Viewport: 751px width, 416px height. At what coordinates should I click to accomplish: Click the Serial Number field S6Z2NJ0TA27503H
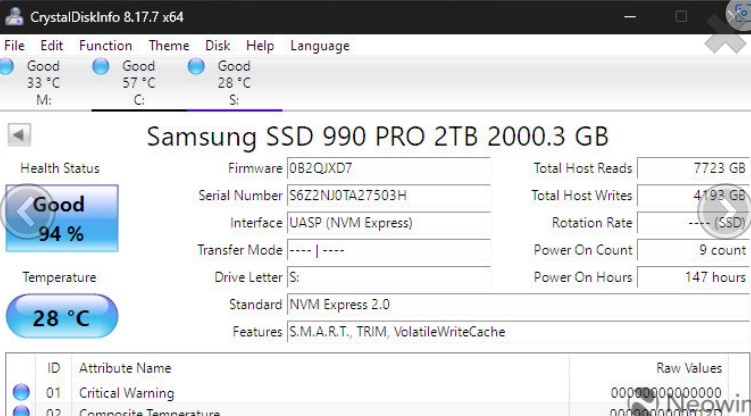click(388, 196)
